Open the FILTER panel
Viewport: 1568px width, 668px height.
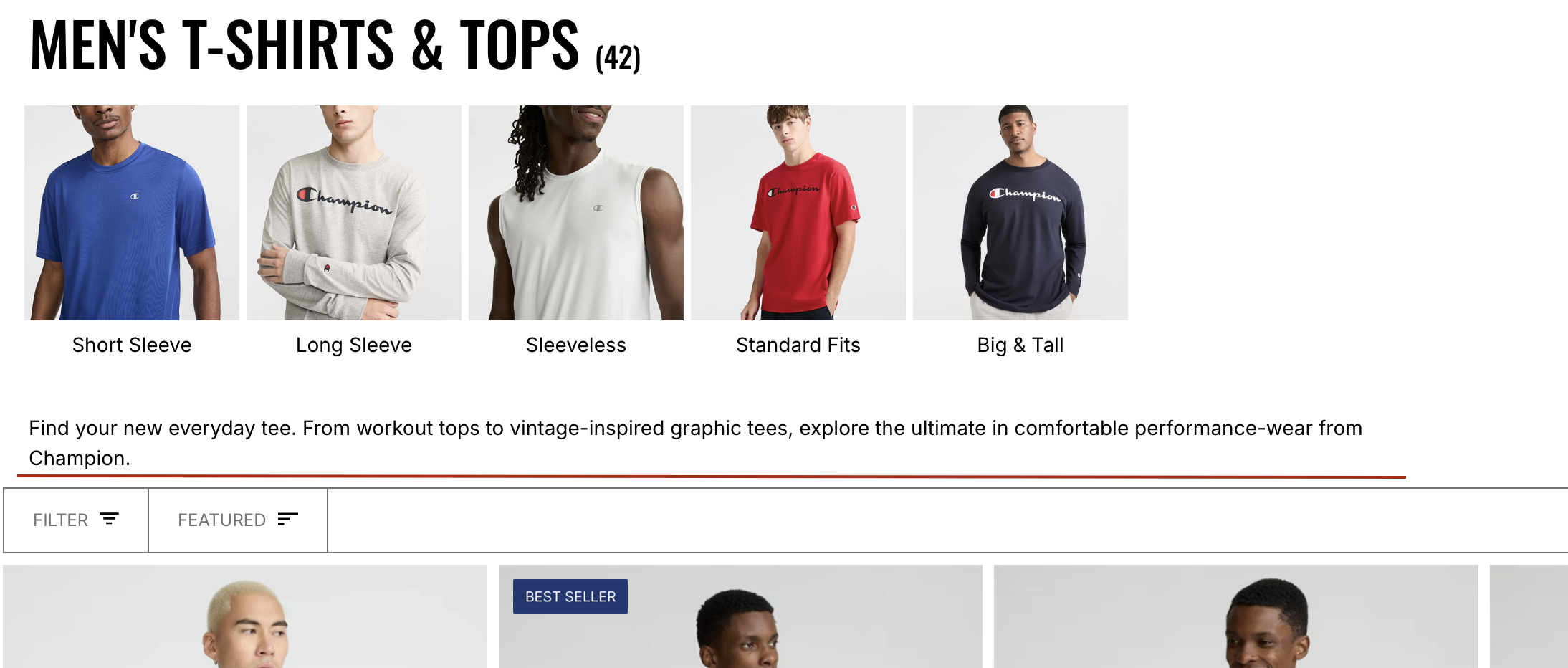[x=76, y=520]
